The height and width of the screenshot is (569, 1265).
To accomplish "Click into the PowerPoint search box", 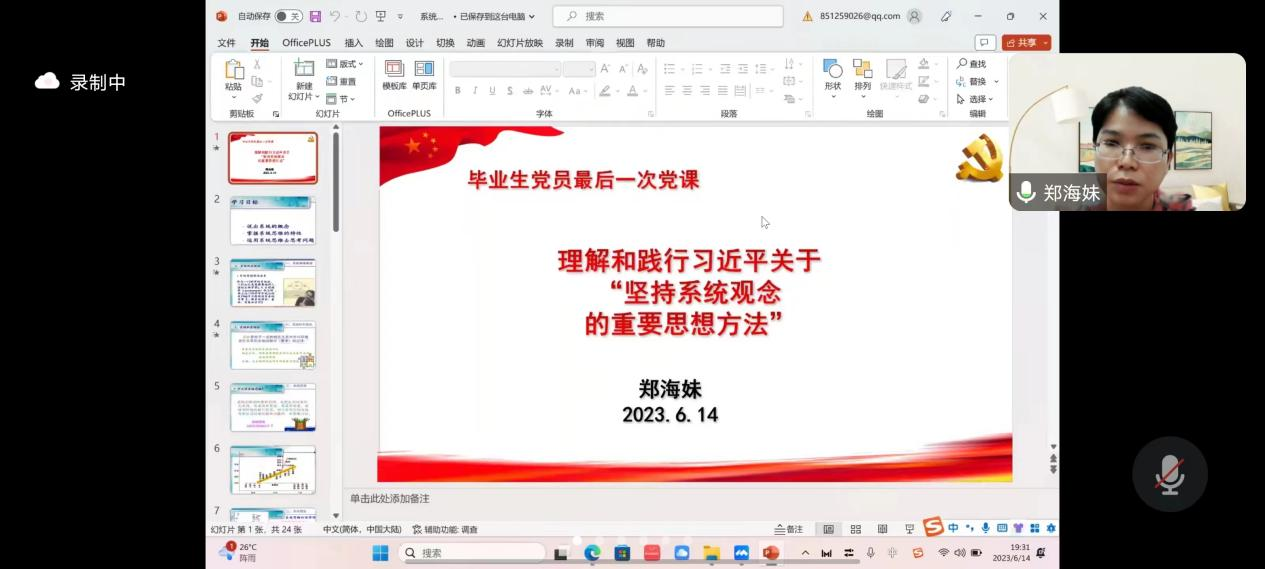I will [668, 16].
